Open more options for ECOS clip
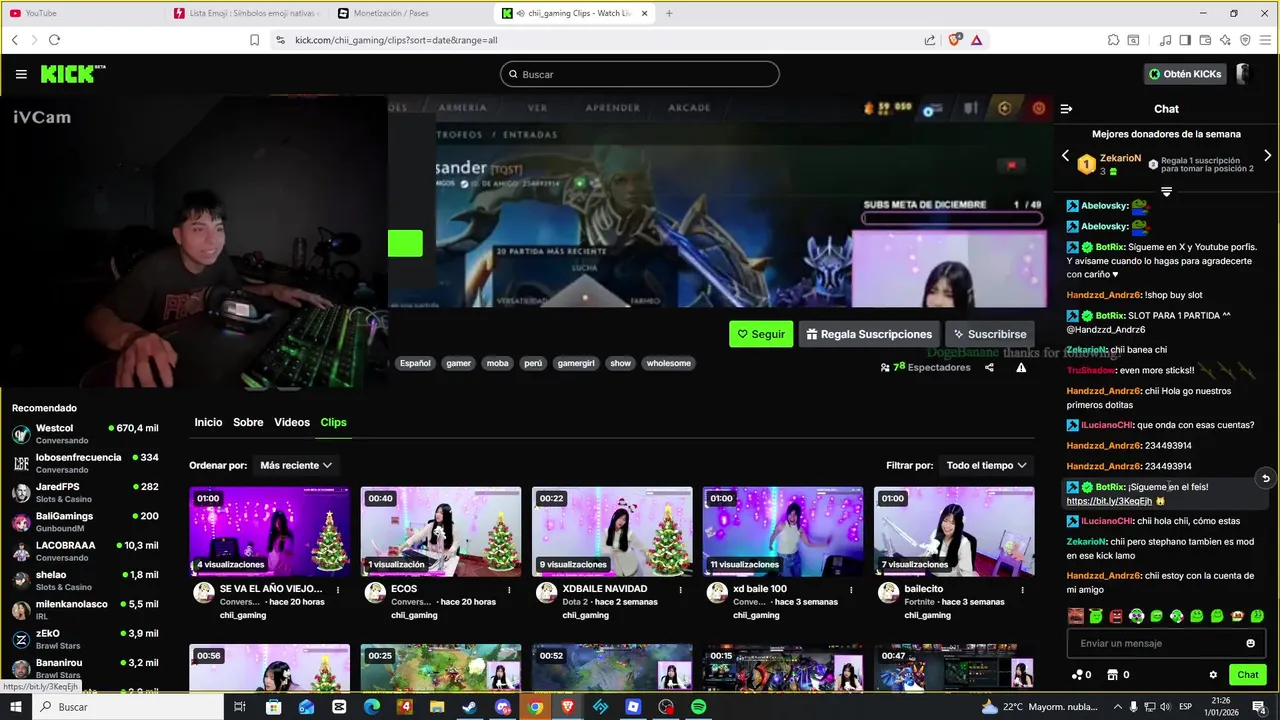This screenshot has width=1280, height=720. [509, 590]
